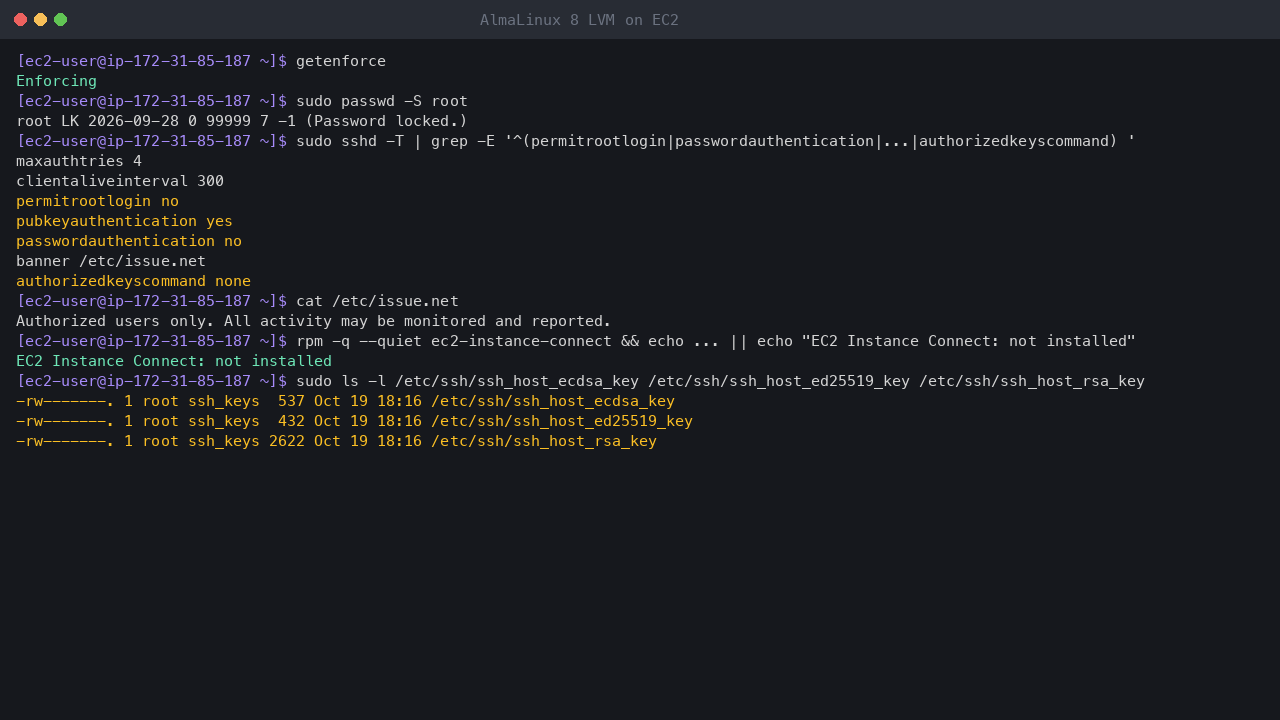Select the 'maxauthtries 4' output line
Image resolution: width=1280 pixels, height=720 pixels.
tap(79, 161)
